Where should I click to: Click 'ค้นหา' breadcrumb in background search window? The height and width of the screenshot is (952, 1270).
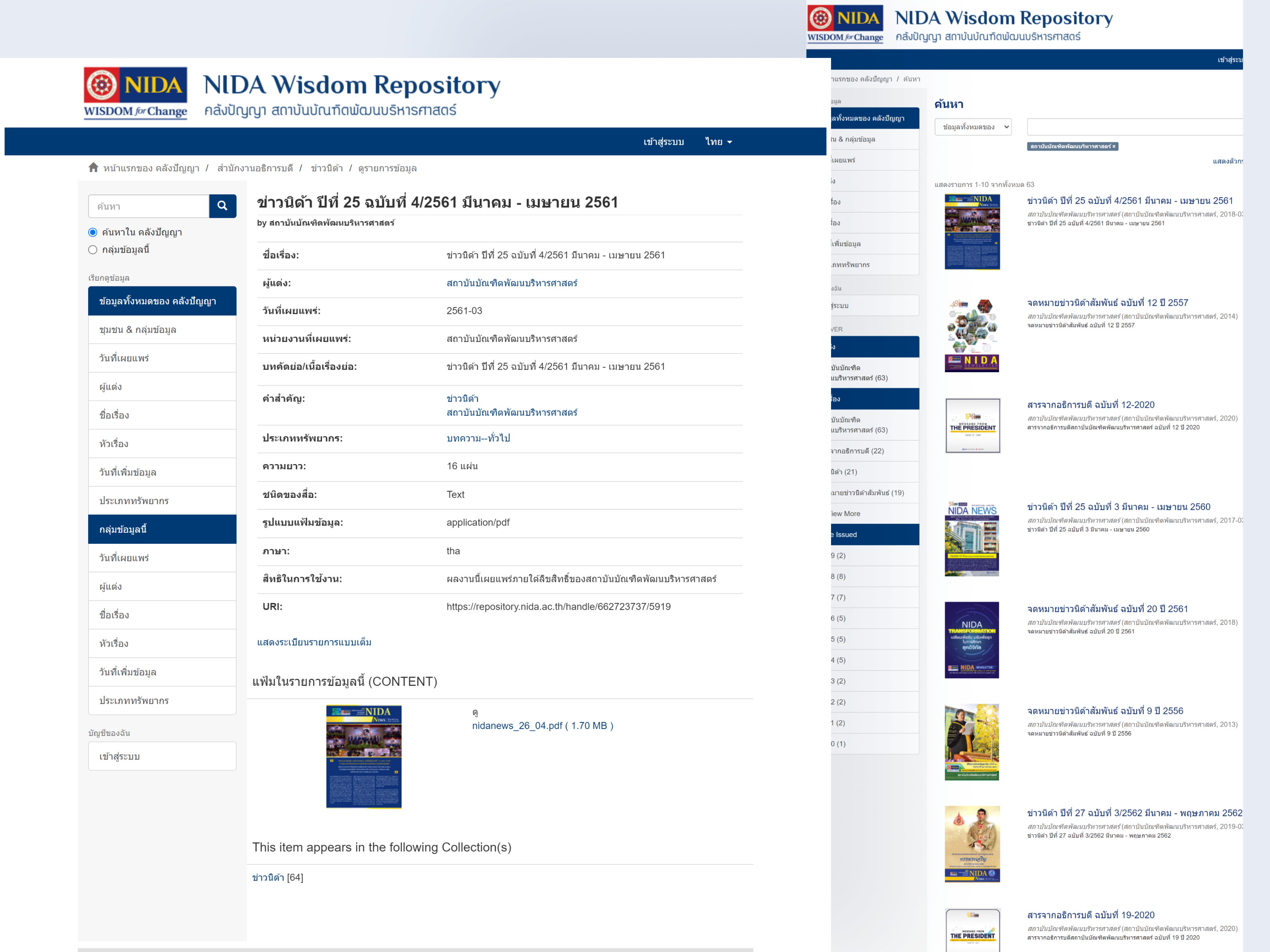click(x=911, y=79)
